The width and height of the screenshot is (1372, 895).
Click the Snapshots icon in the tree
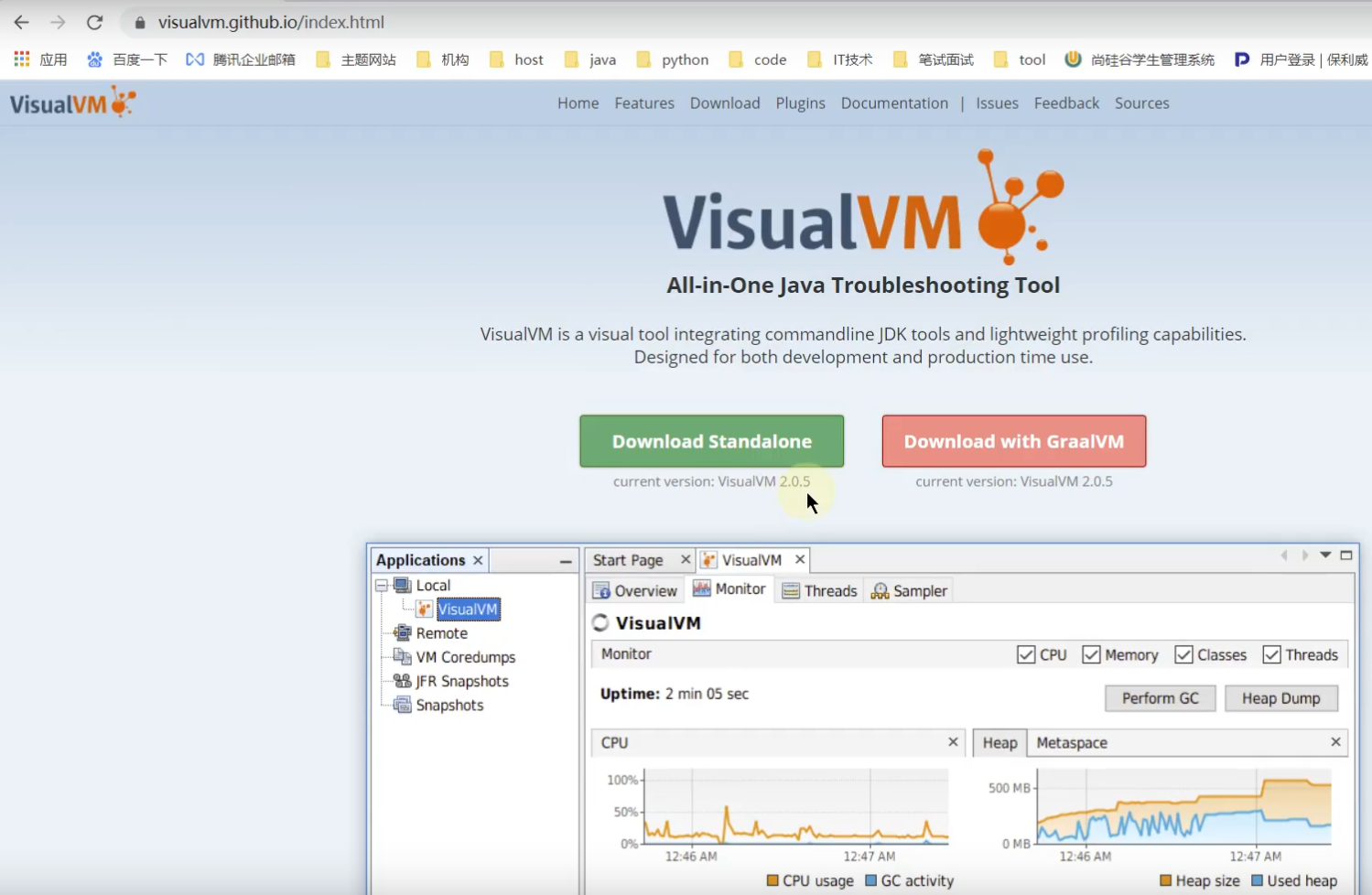pyautogui.click(x=402, y=705)
